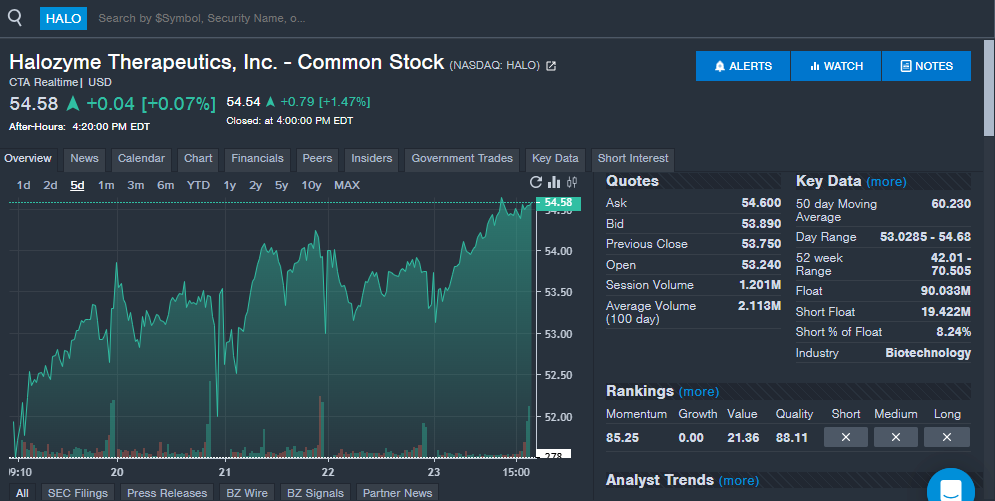Open Analyst Trends (more) link
The height and width of the screenshot is (501, 995).
(x=739, y=481)
